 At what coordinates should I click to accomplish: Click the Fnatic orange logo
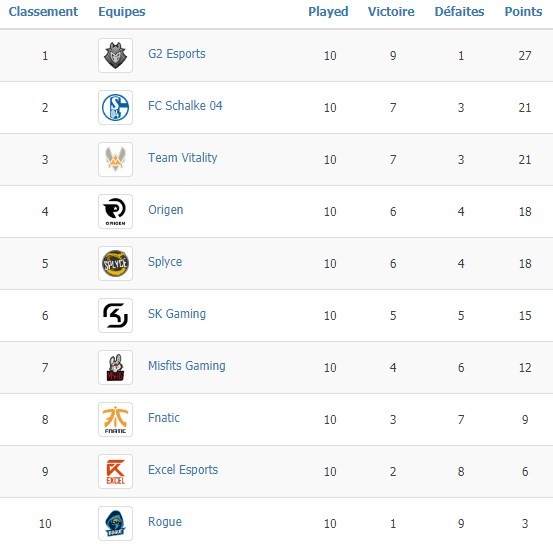click(115, 419)
